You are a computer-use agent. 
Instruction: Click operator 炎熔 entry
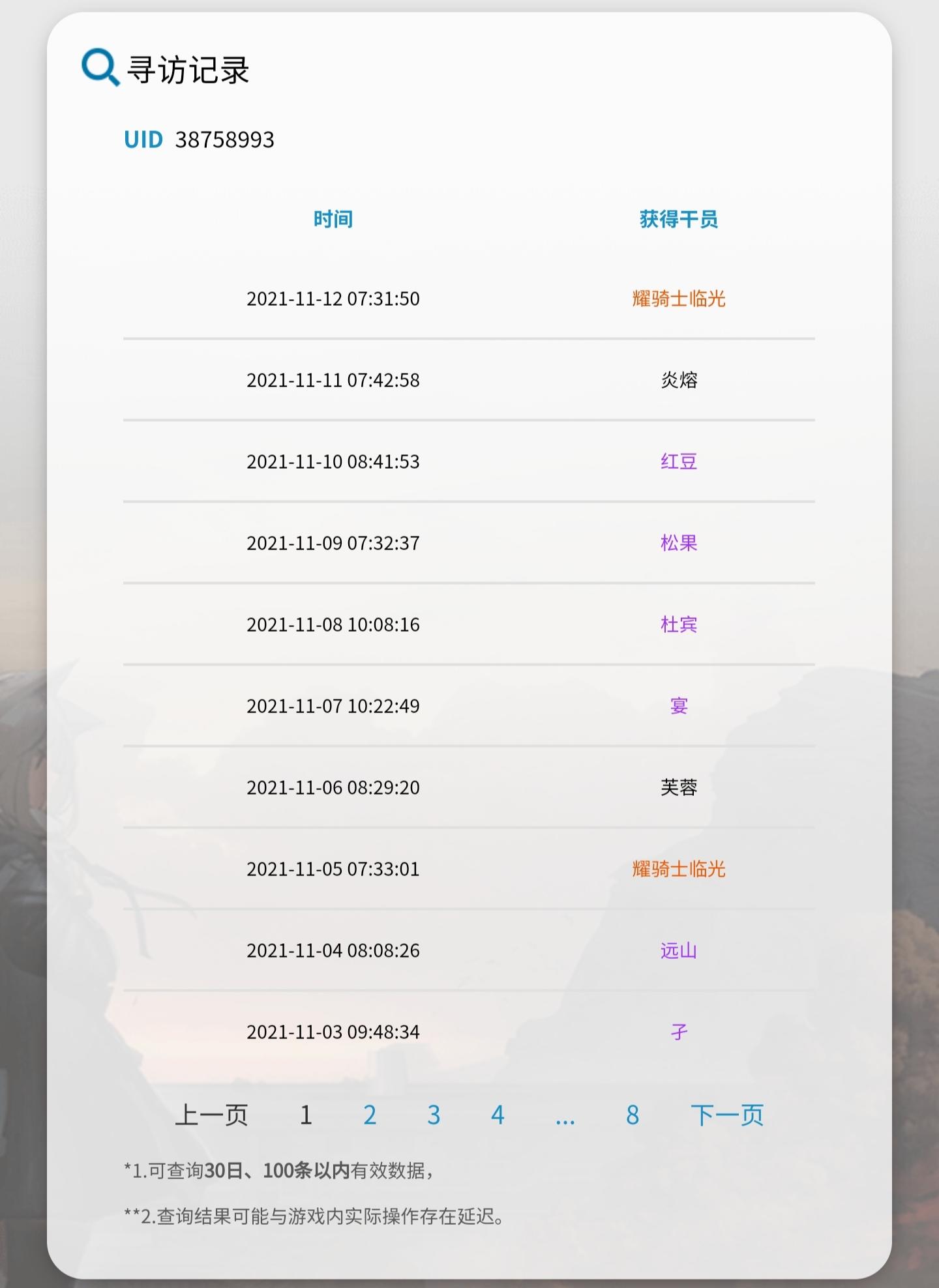[679, 380]
